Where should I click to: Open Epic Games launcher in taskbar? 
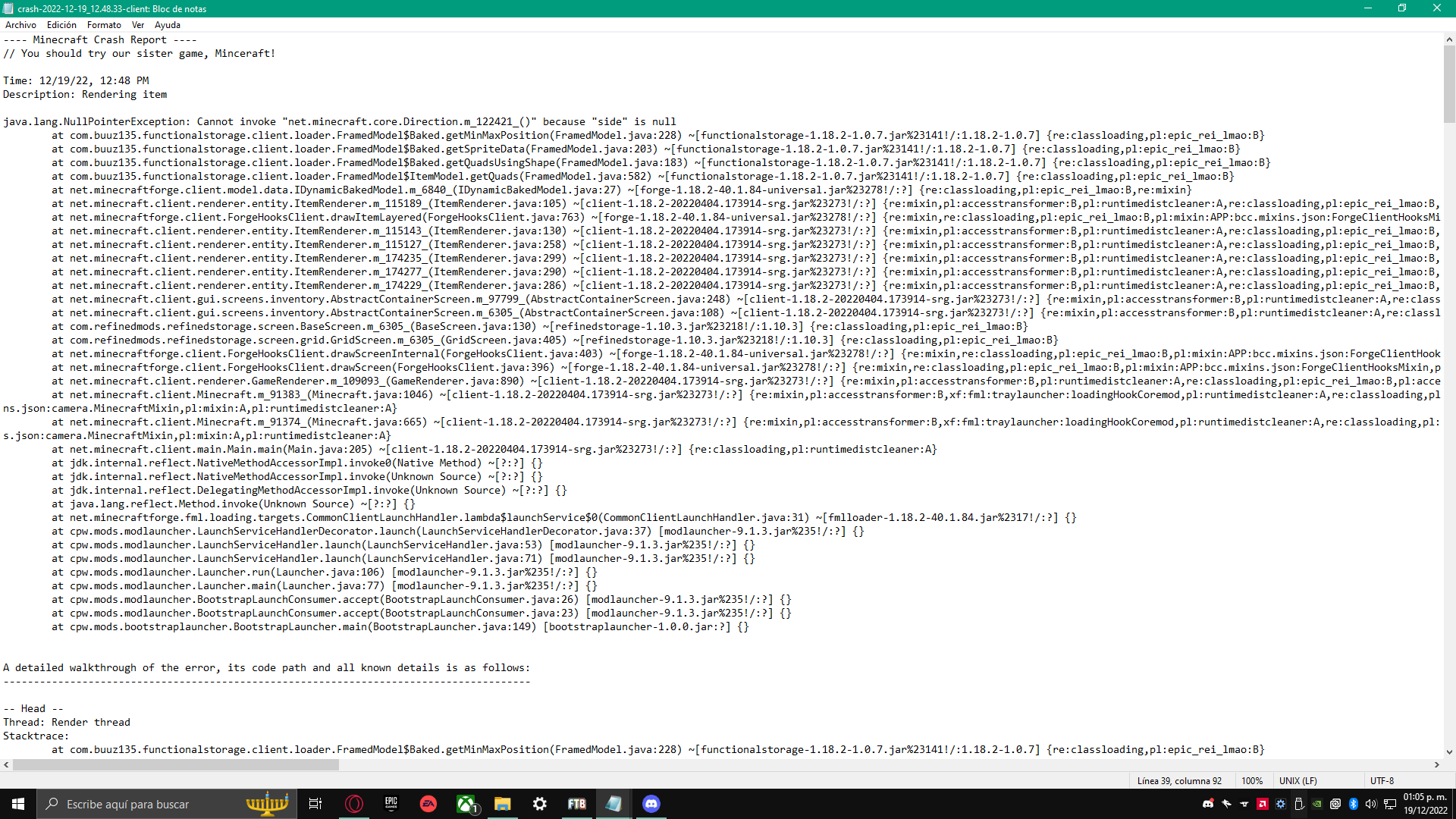[391, 804]
